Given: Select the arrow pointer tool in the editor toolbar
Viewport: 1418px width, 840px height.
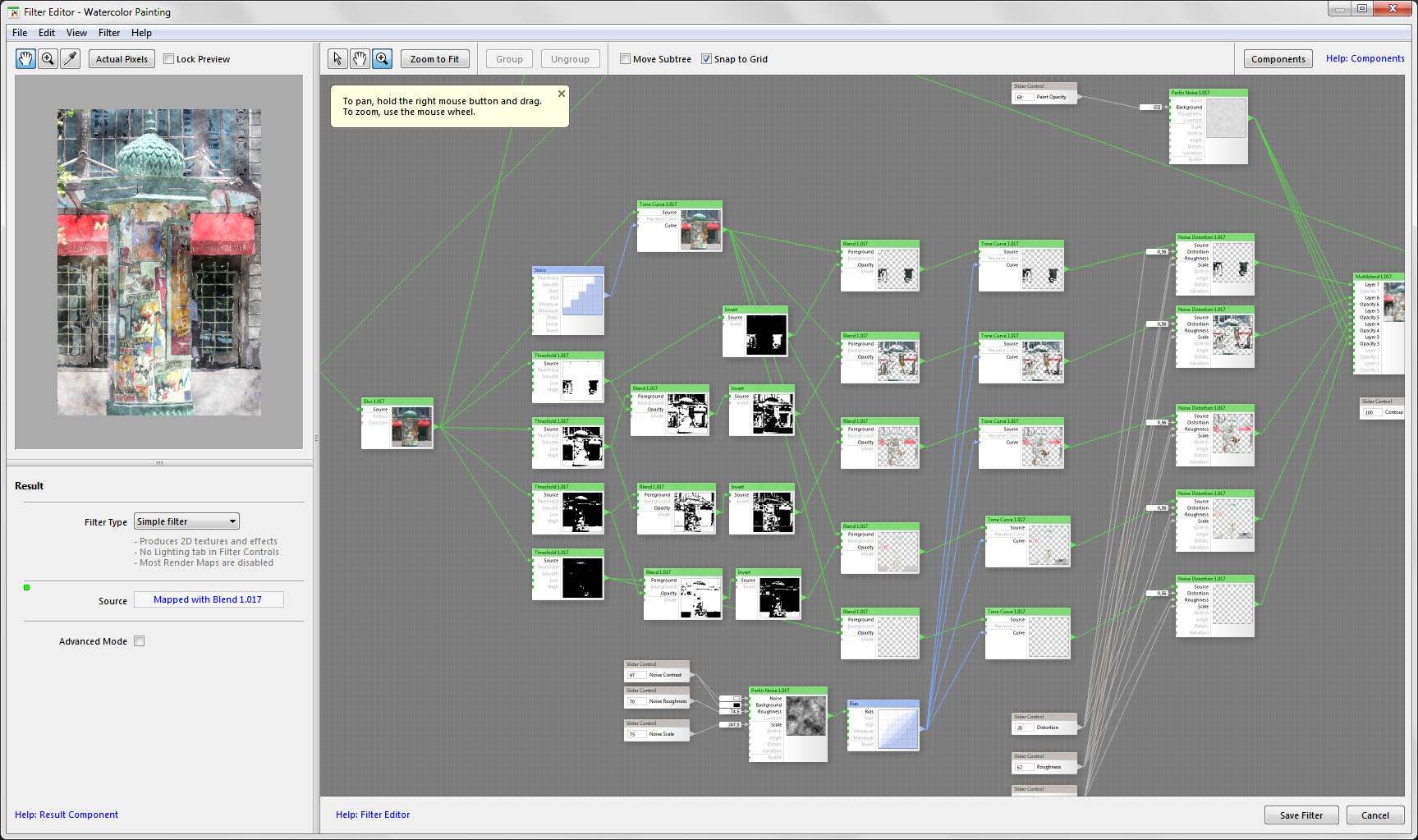Looking at the screenshot, I should point(337,58).
